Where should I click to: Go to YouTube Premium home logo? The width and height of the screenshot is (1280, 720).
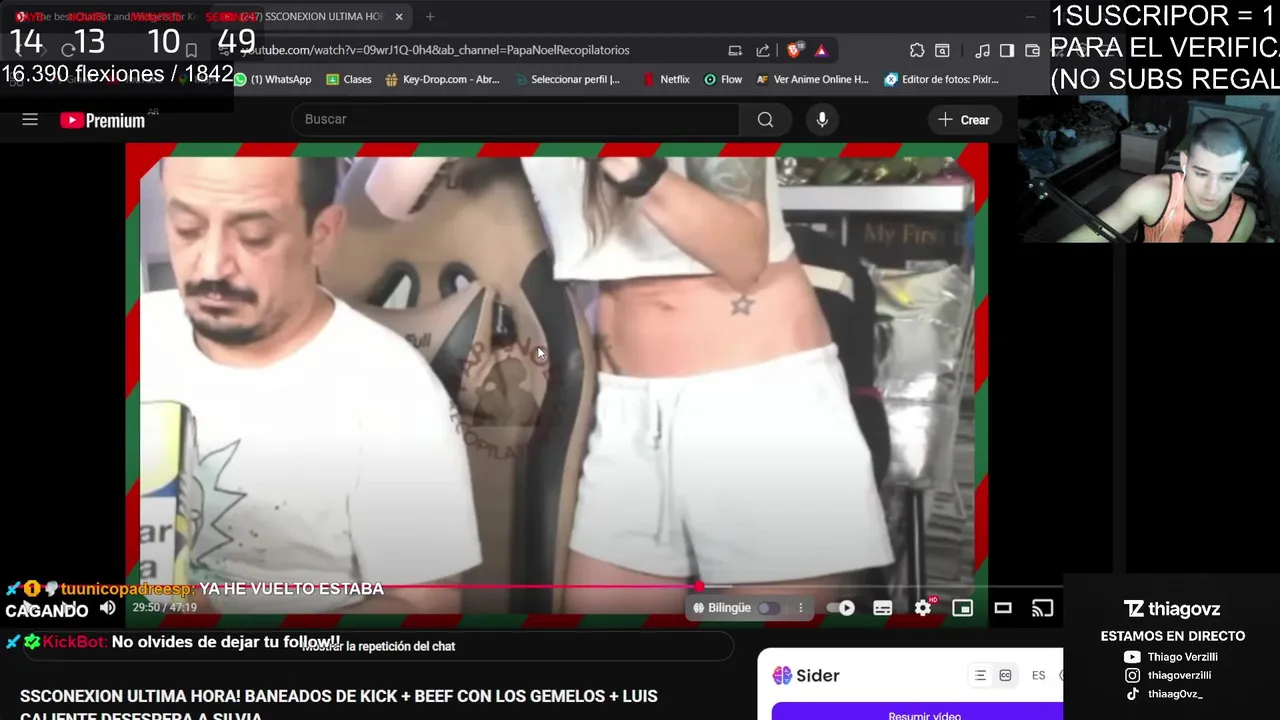tap(103, 120)
